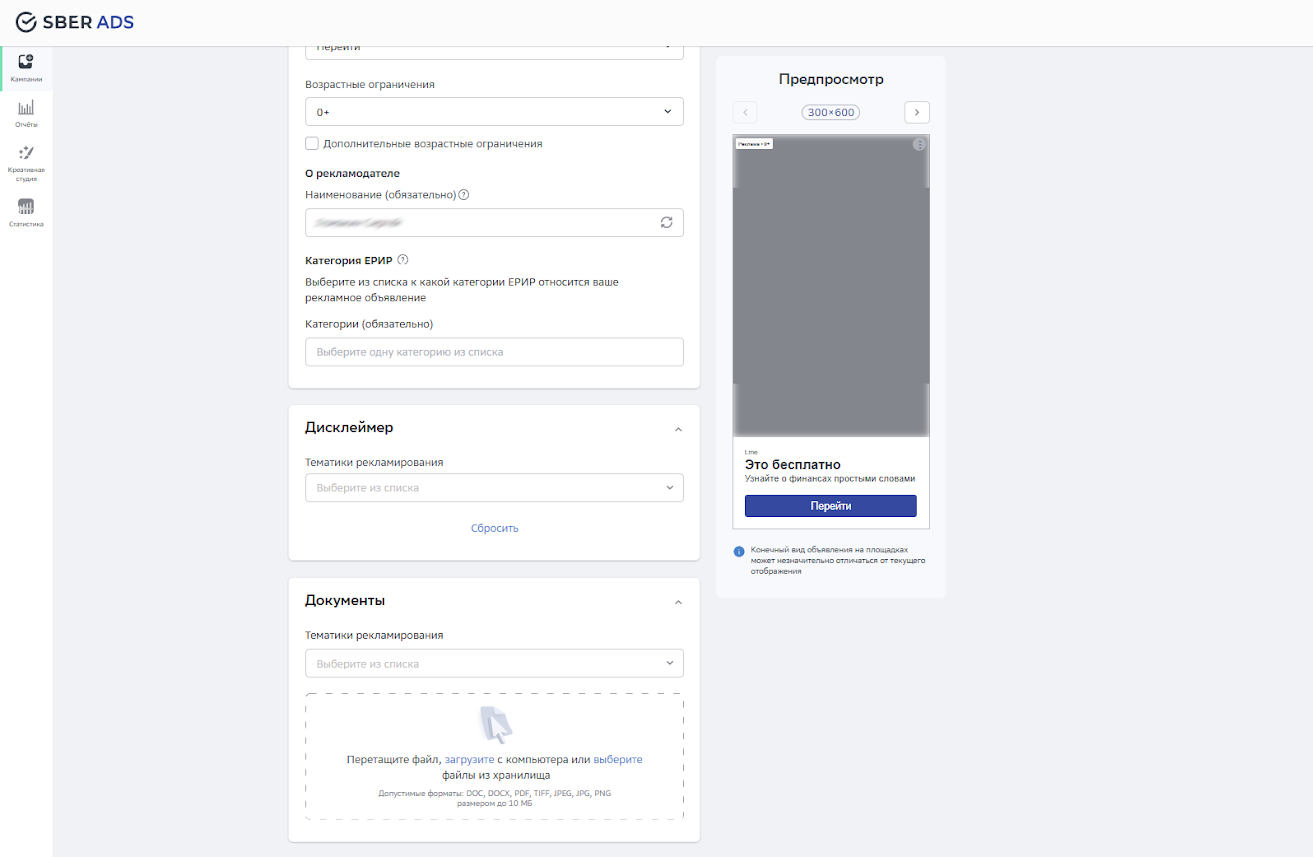Viewport: 1313px width, 857px height.
Task: Open the help tooltip next to Наименование
Action: click(462, 195)
